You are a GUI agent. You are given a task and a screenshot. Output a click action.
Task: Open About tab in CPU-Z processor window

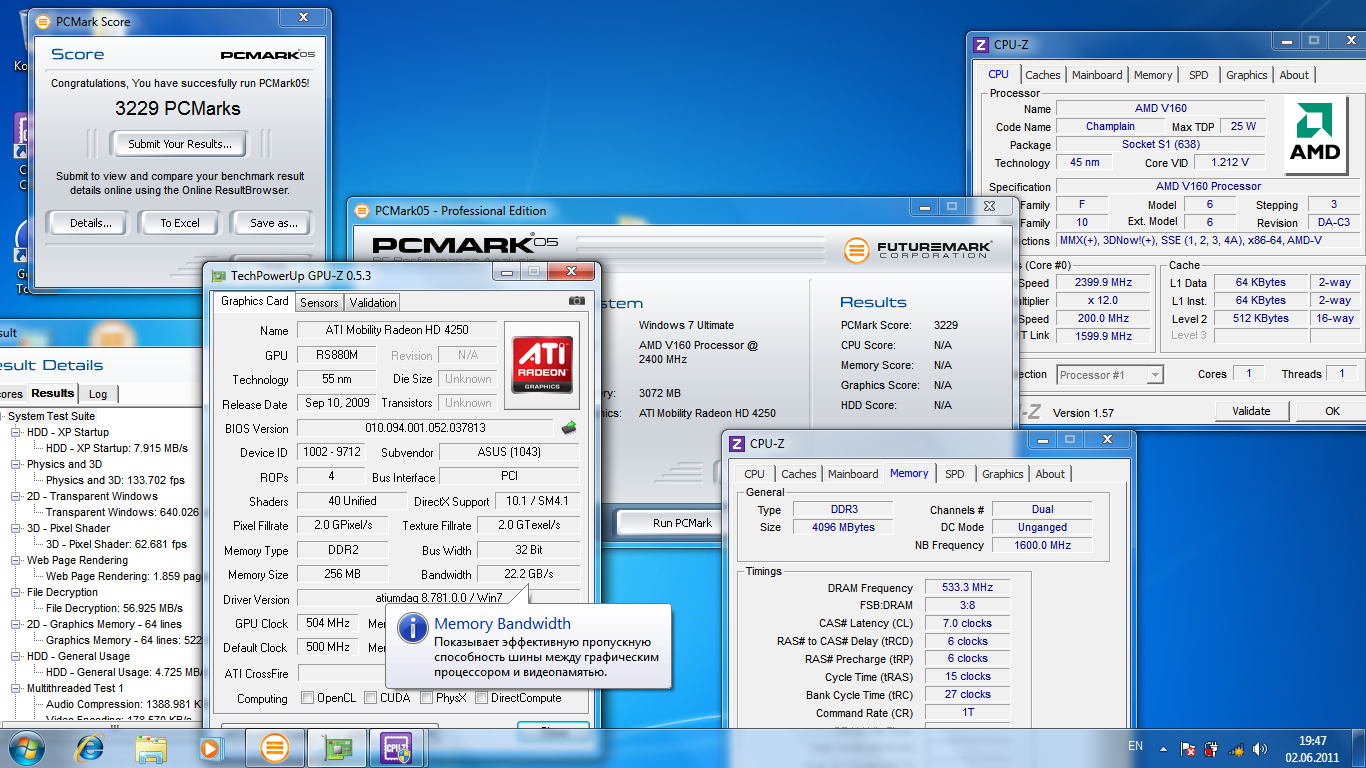1294,75
